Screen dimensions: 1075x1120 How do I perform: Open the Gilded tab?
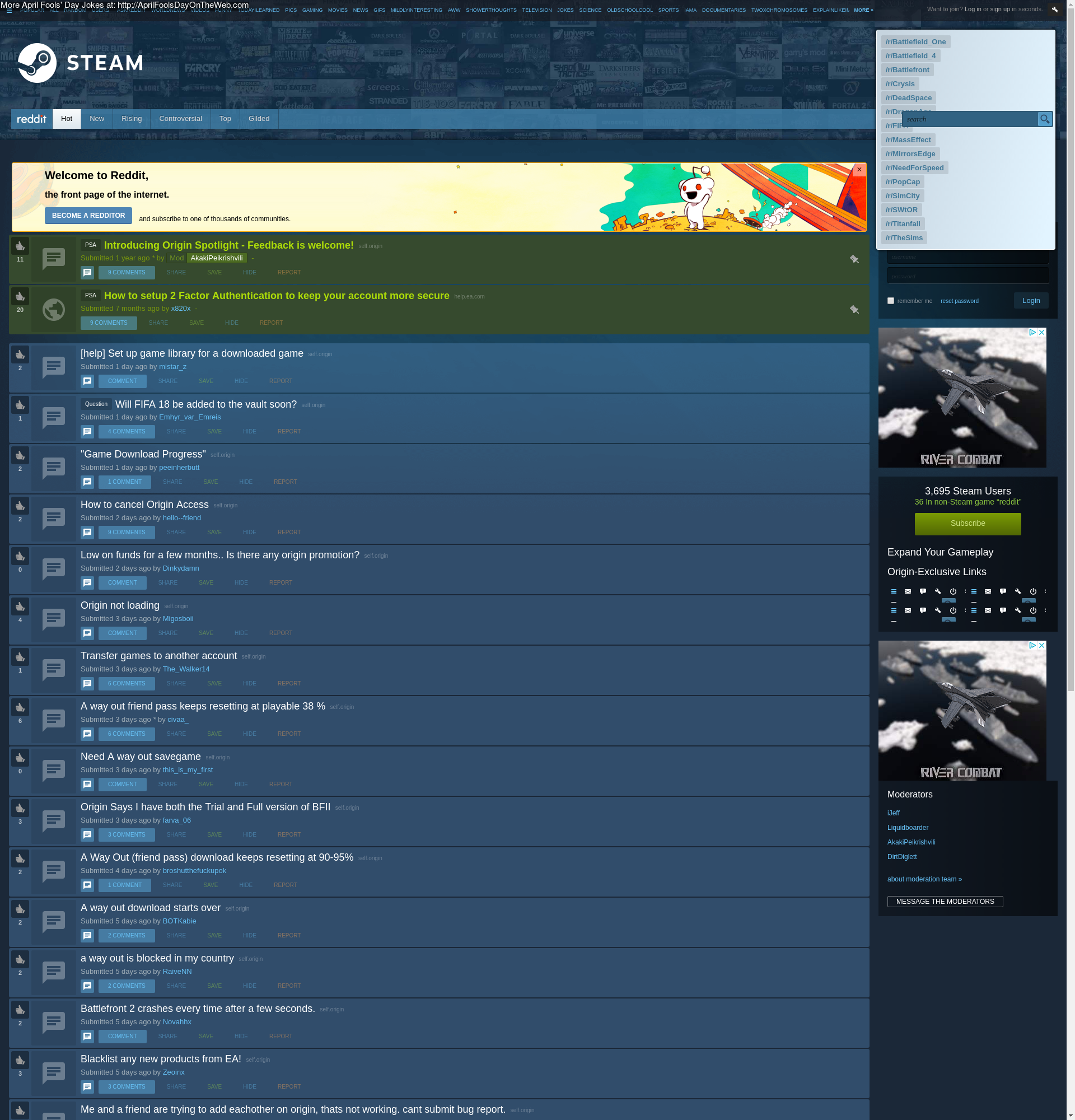click(259, 119)
